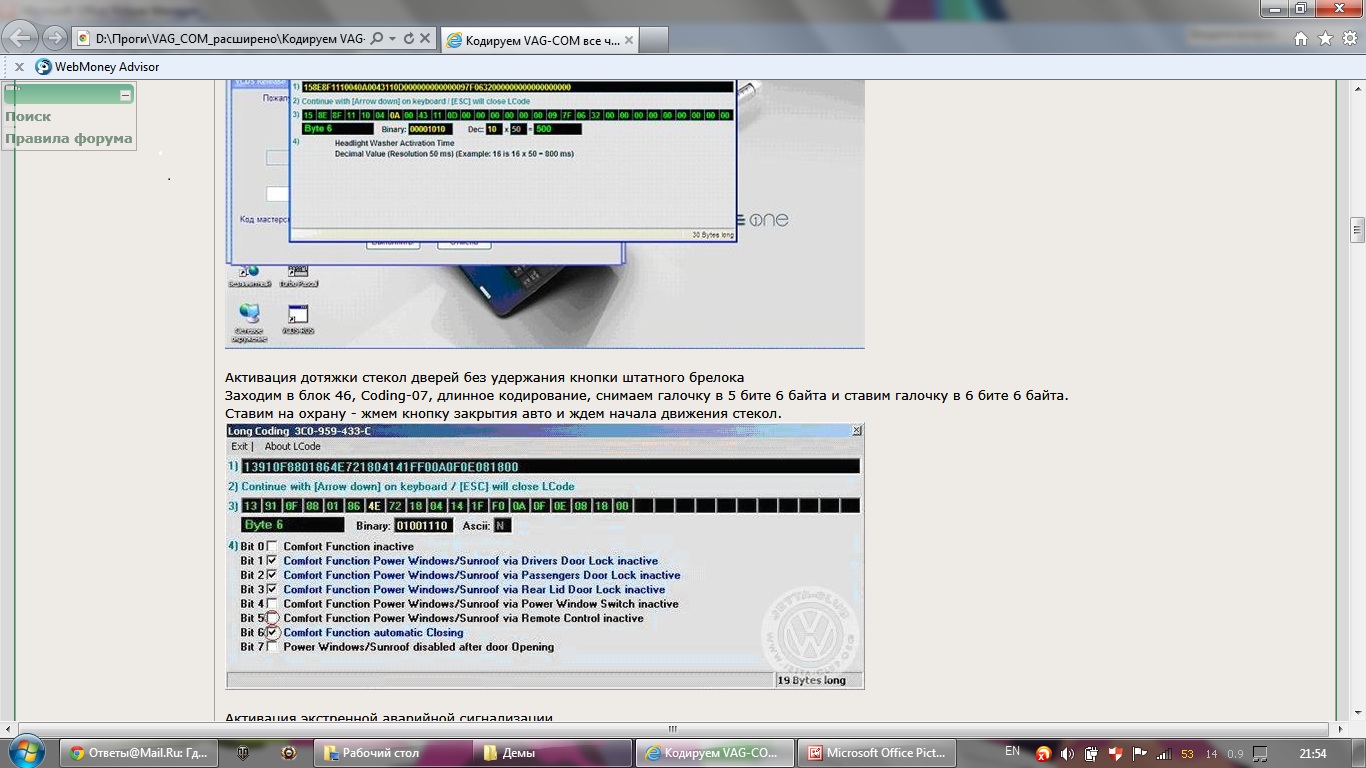The image size is (1366, 768).
Task: Open the Favorites star menu
Action: (1325, 39)
